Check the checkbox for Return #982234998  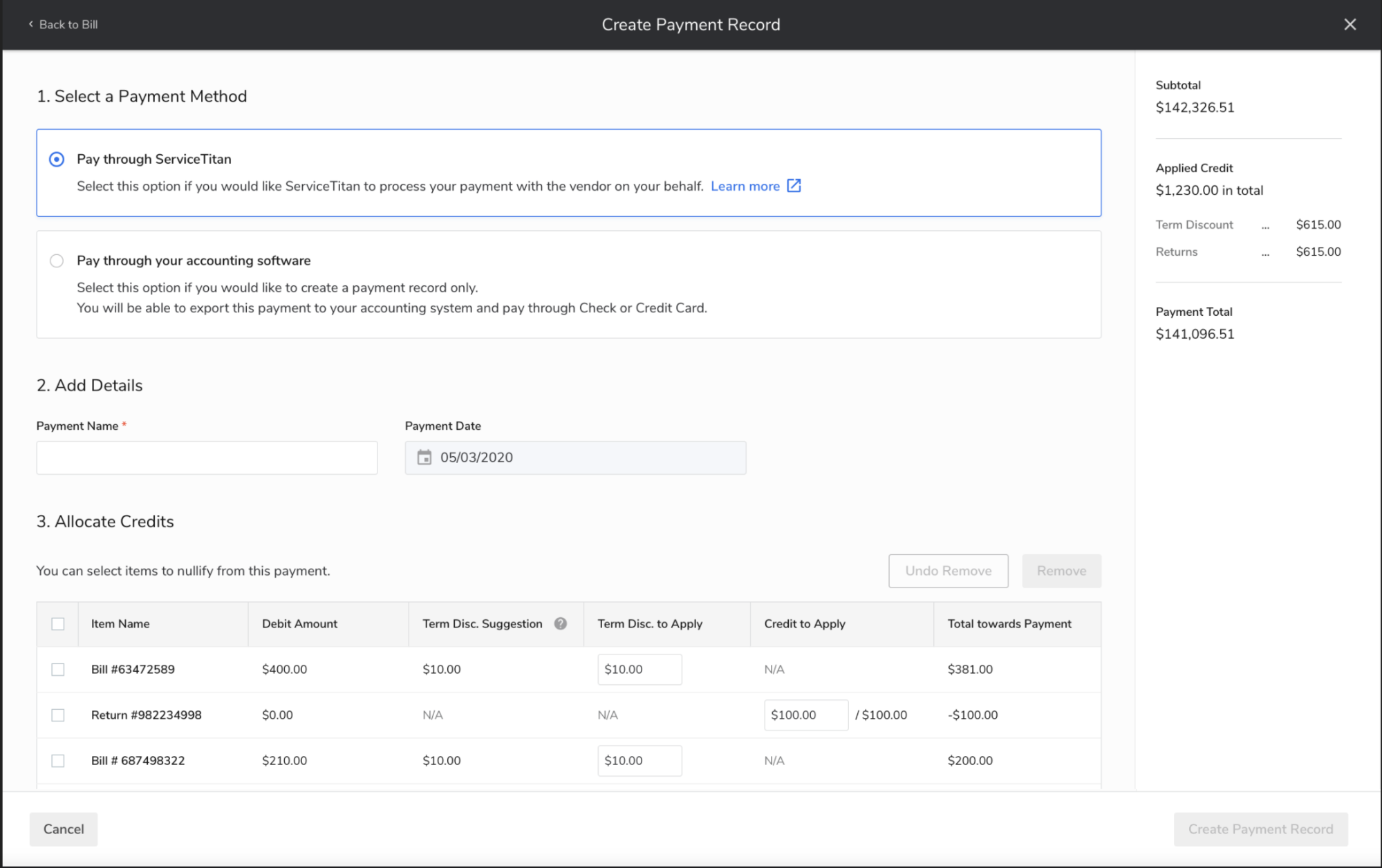pos(57,715)
